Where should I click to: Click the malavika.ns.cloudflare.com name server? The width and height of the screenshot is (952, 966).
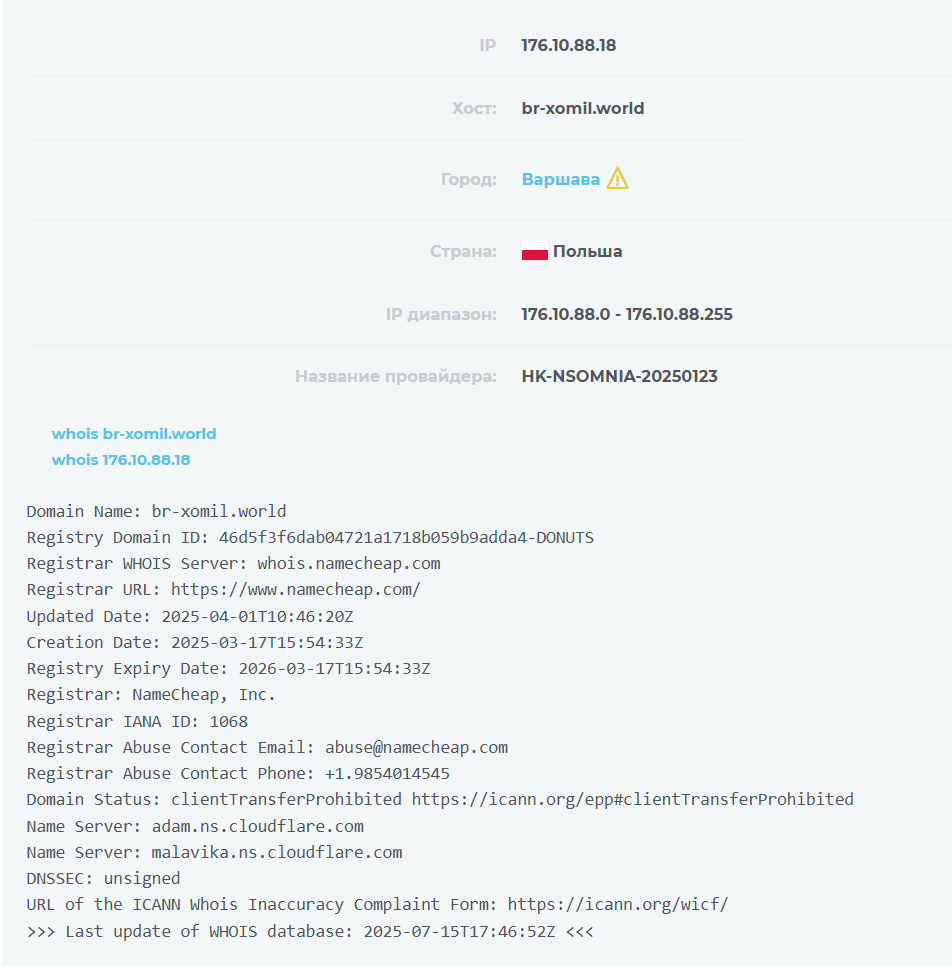(277, 852)
